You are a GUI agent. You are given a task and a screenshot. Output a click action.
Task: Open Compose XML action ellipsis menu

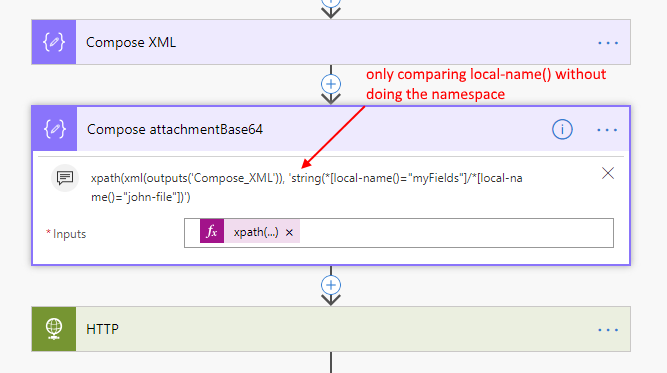pos(608,43)
